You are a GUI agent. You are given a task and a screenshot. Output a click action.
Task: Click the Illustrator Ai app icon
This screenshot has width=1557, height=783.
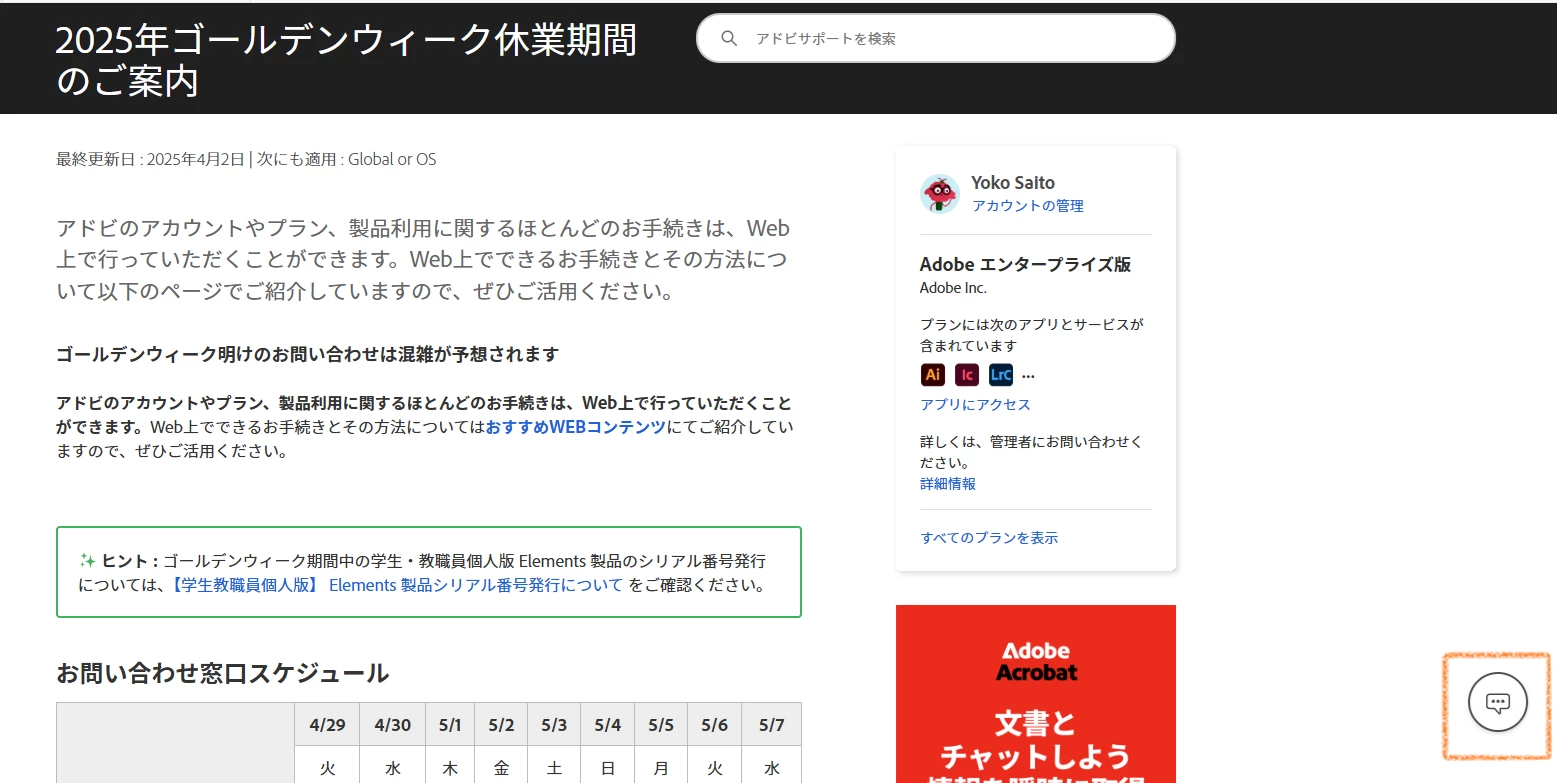pos(933,375)
